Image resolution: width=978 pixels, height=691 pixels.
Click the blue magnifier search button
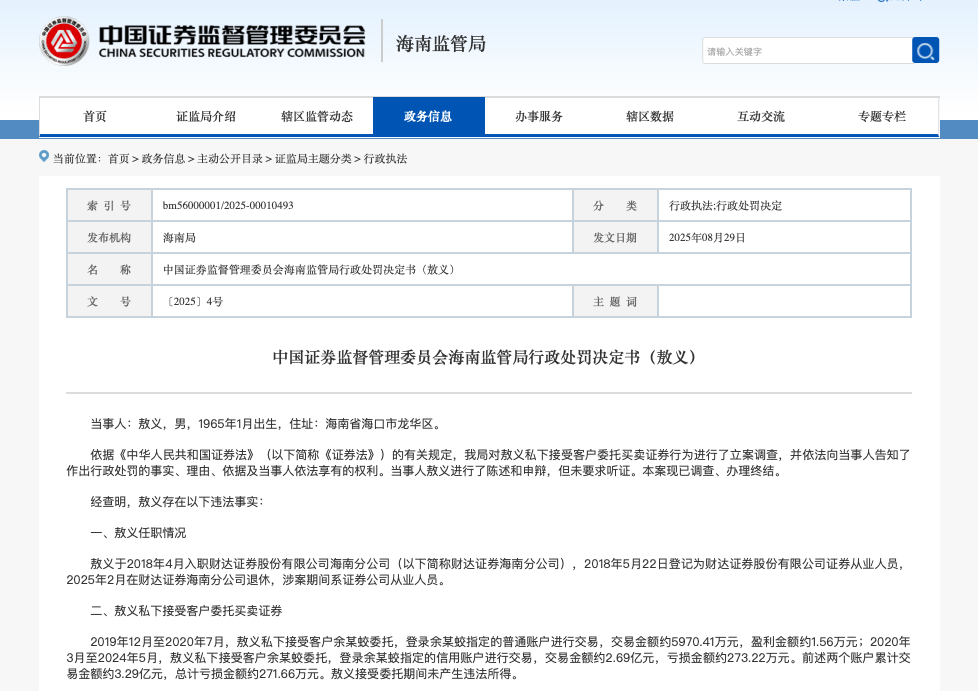(x=925, y=51)
